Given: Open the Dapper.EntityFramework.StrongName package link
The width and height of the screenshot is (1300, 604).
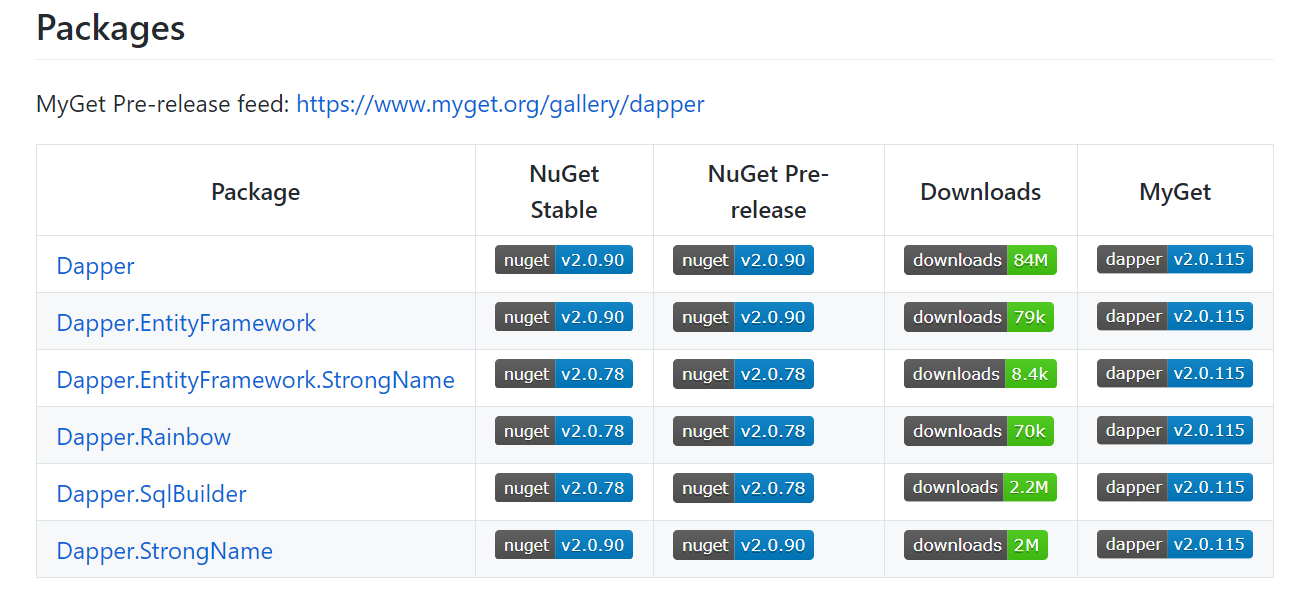Looking at the screenshot, I should pyautogui.click(x=255, y=380).
